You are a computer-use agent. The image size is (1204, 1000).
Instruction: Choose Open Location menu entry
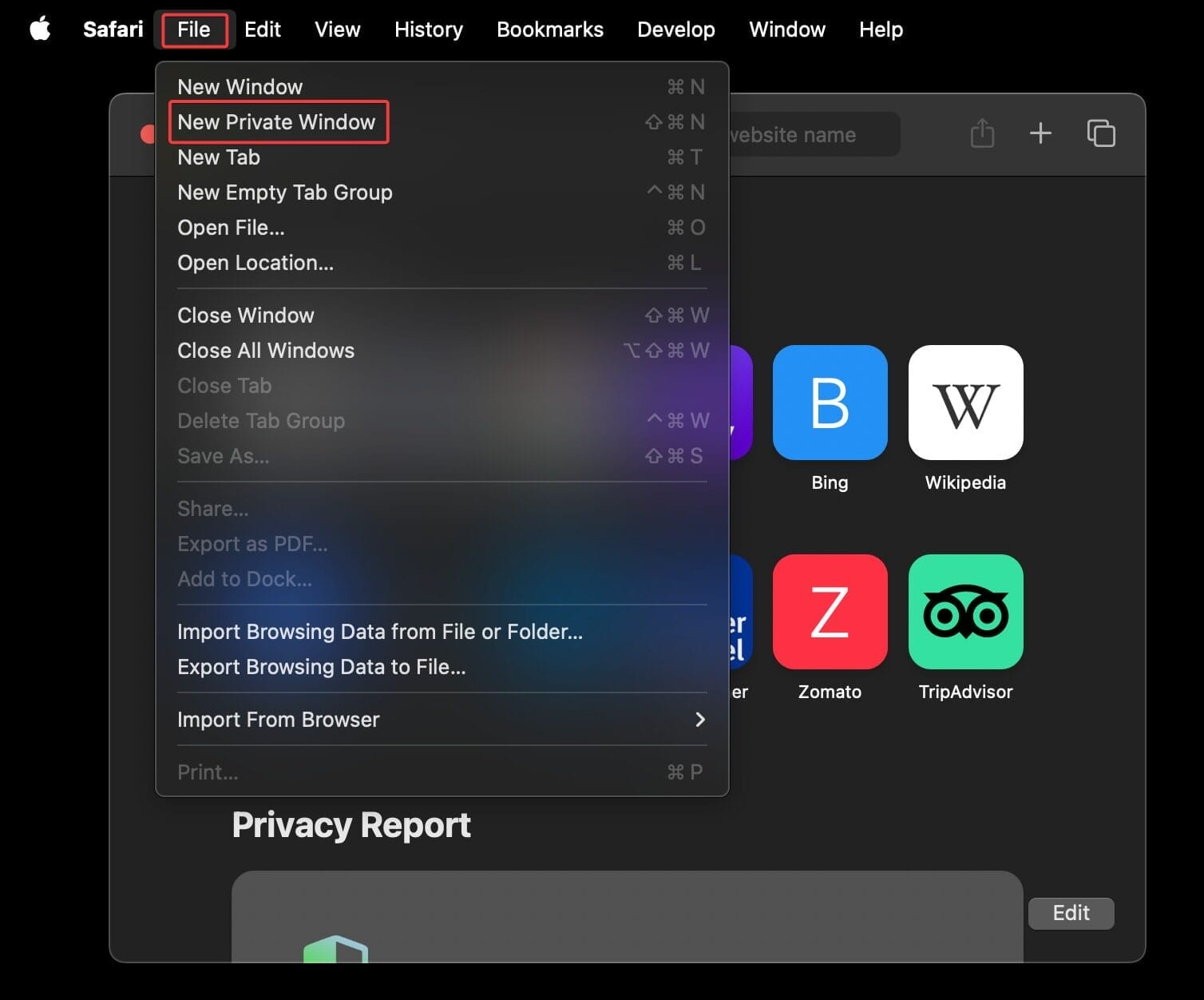[x=255, y=263]
